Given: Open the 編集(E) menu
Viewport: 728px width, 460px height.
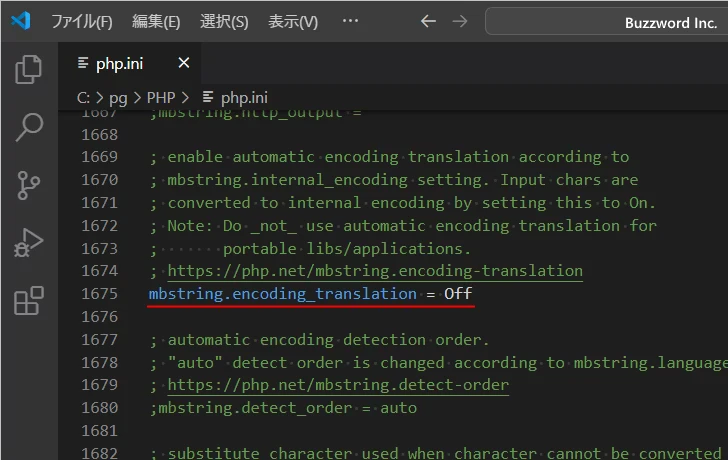Looking at the screenshot, I should 156,21.
